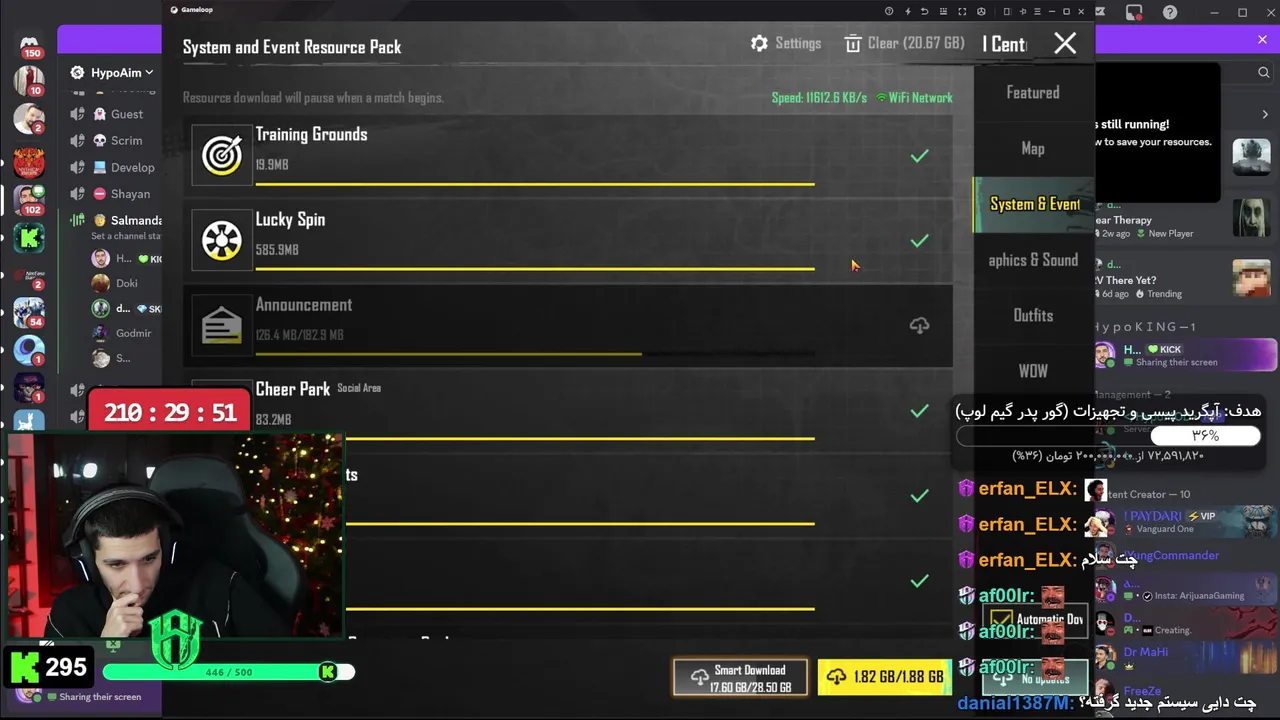Close the System and Event Resource Pack panel
Screen dimensions: 1280x720
point(1065,43)
